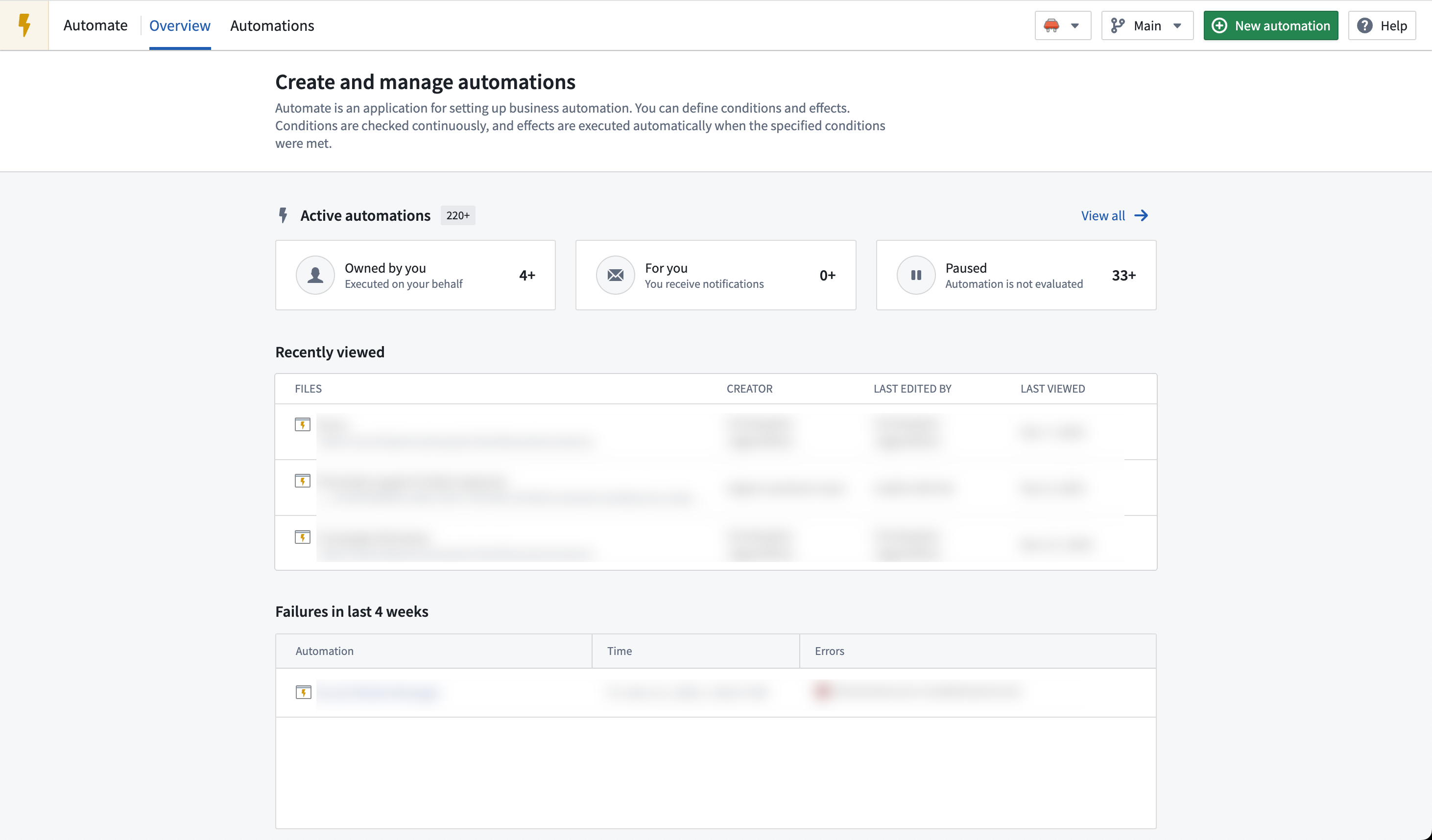The height and width of the screenshot is (840, 1432).
Task: Click the Automate lightning bolt logo
Action: click(24, 25)
